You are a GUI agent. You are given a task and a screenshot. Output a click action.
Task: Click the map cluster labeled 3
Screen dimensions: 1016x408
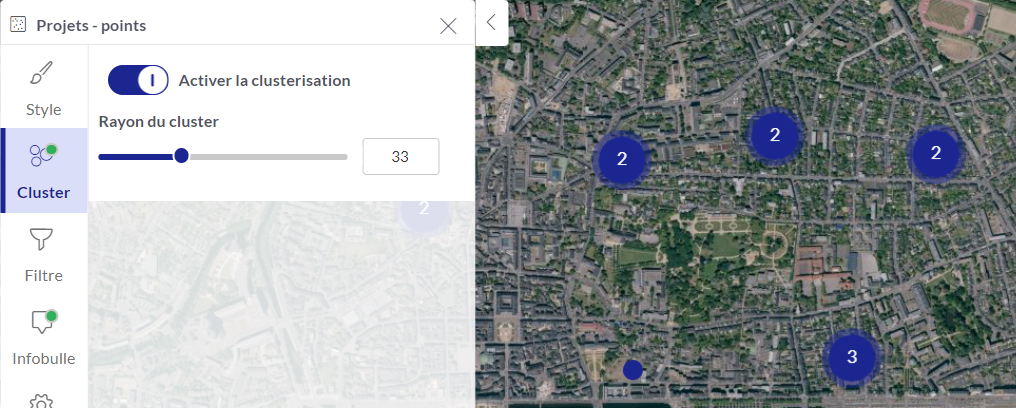click(x=852, y=357)
